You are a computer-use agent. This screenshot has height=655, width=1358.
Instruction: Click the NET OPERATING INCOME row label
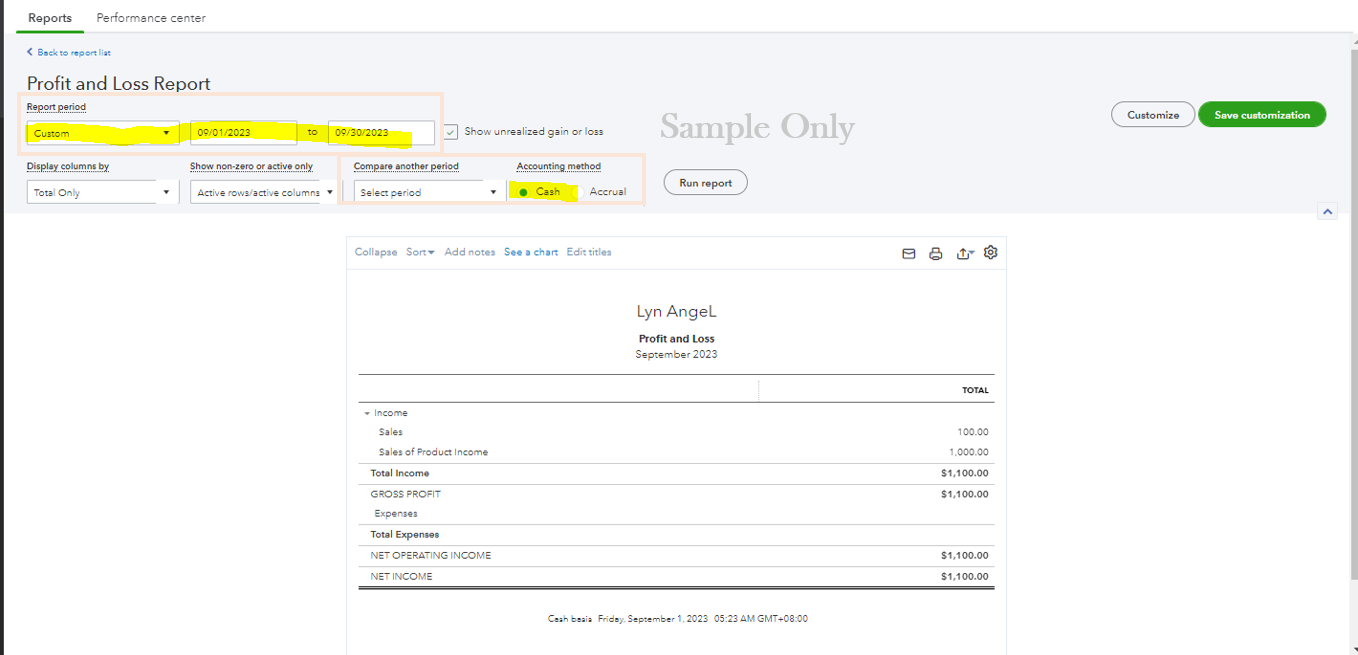click(431, 555)
